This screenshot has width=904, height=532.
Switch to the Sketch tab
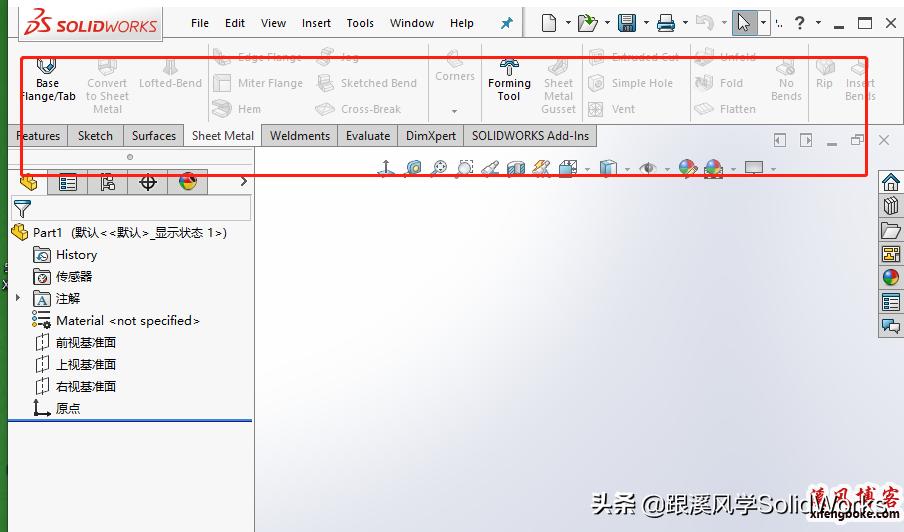[x=95, y=135]
